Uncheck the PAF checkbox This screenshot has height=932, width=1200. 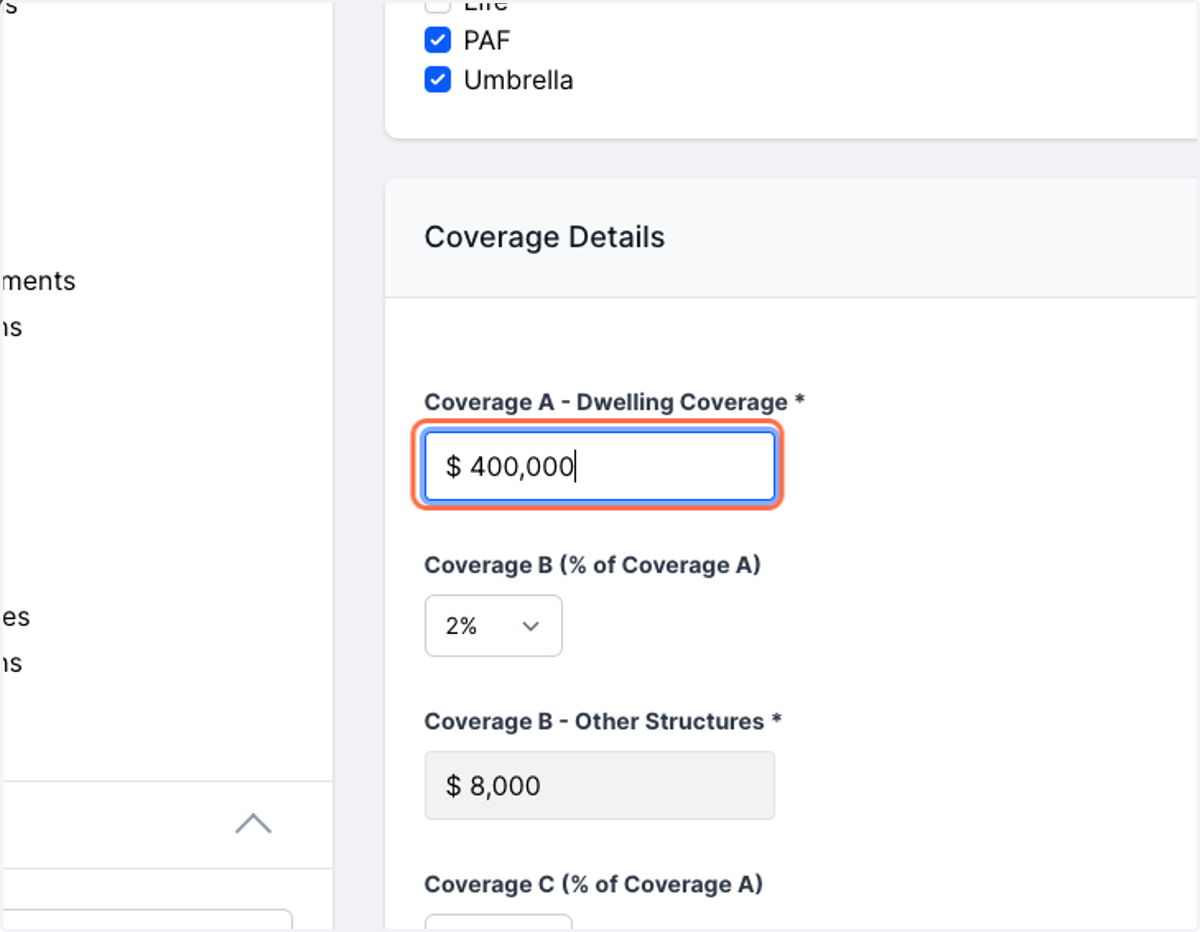437,40
